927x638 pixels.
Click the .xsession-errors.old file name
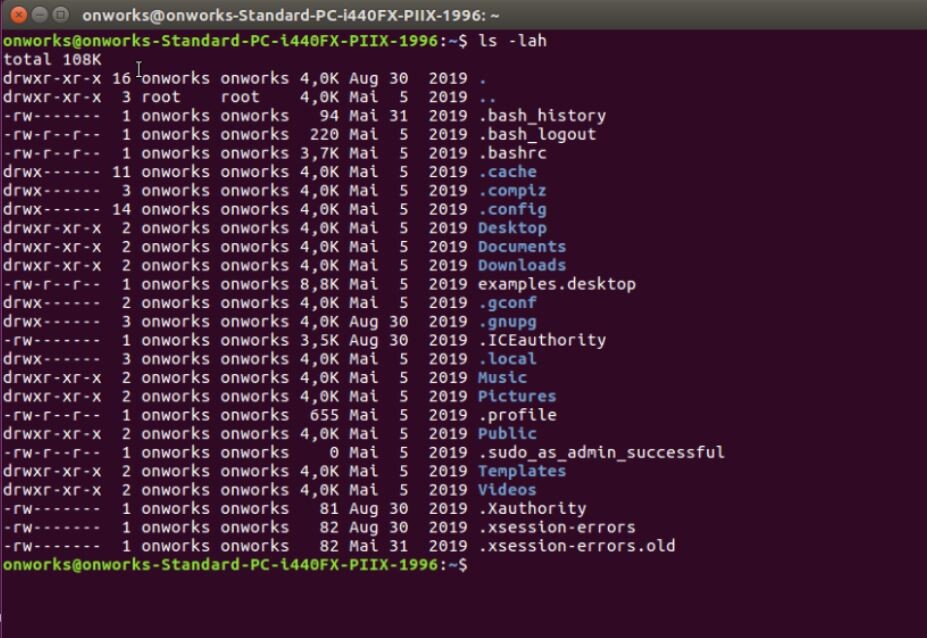click(x=576, y=546)
